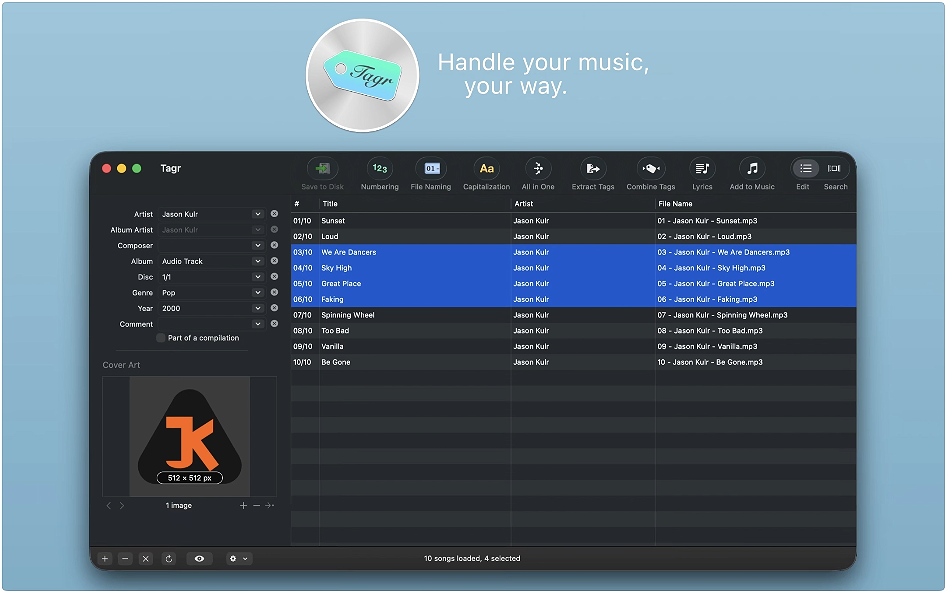The width and height of the screenshot is (948, 595).
Task: Expand the Comment dropdown
Action: tap(258, 324)
